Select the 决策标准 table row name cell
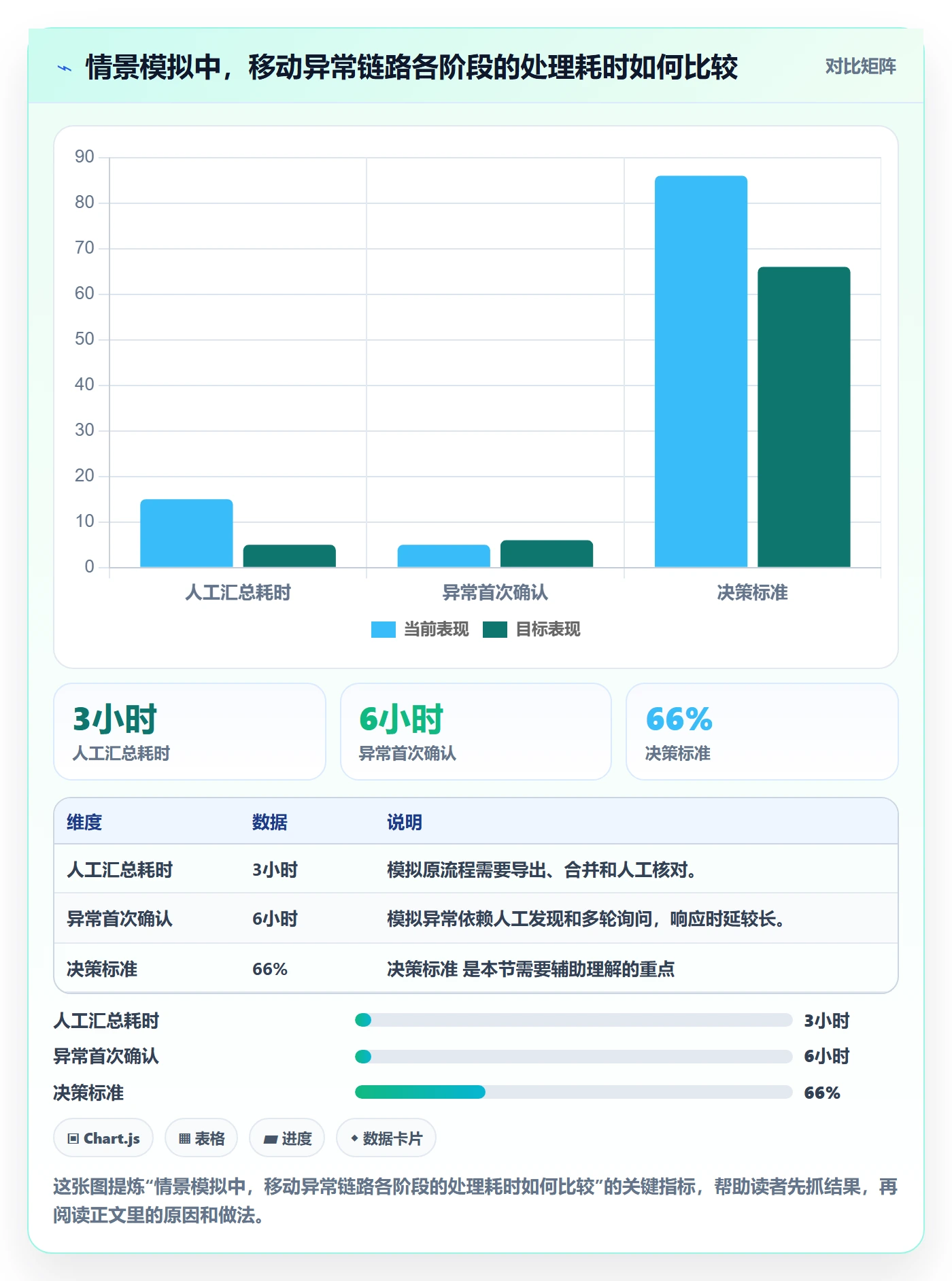This screenshot has height=1281, width=952. (x=102, y=969)
